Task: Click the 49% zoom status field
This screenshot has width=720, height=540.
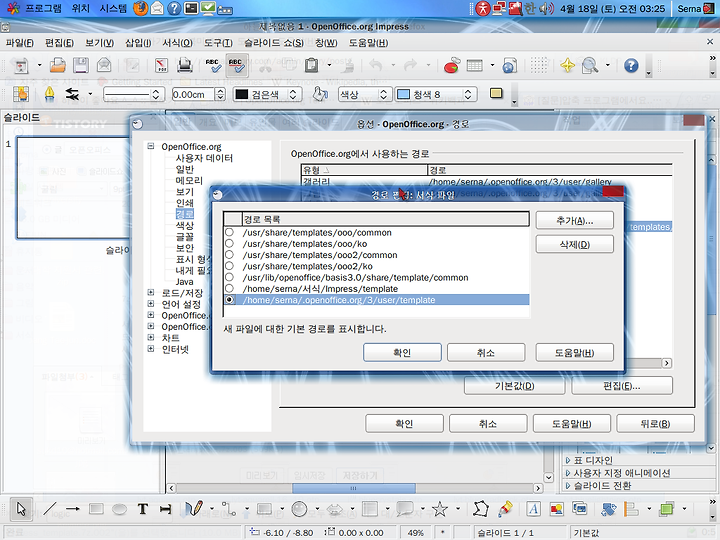Action: [x=416, y=533]
